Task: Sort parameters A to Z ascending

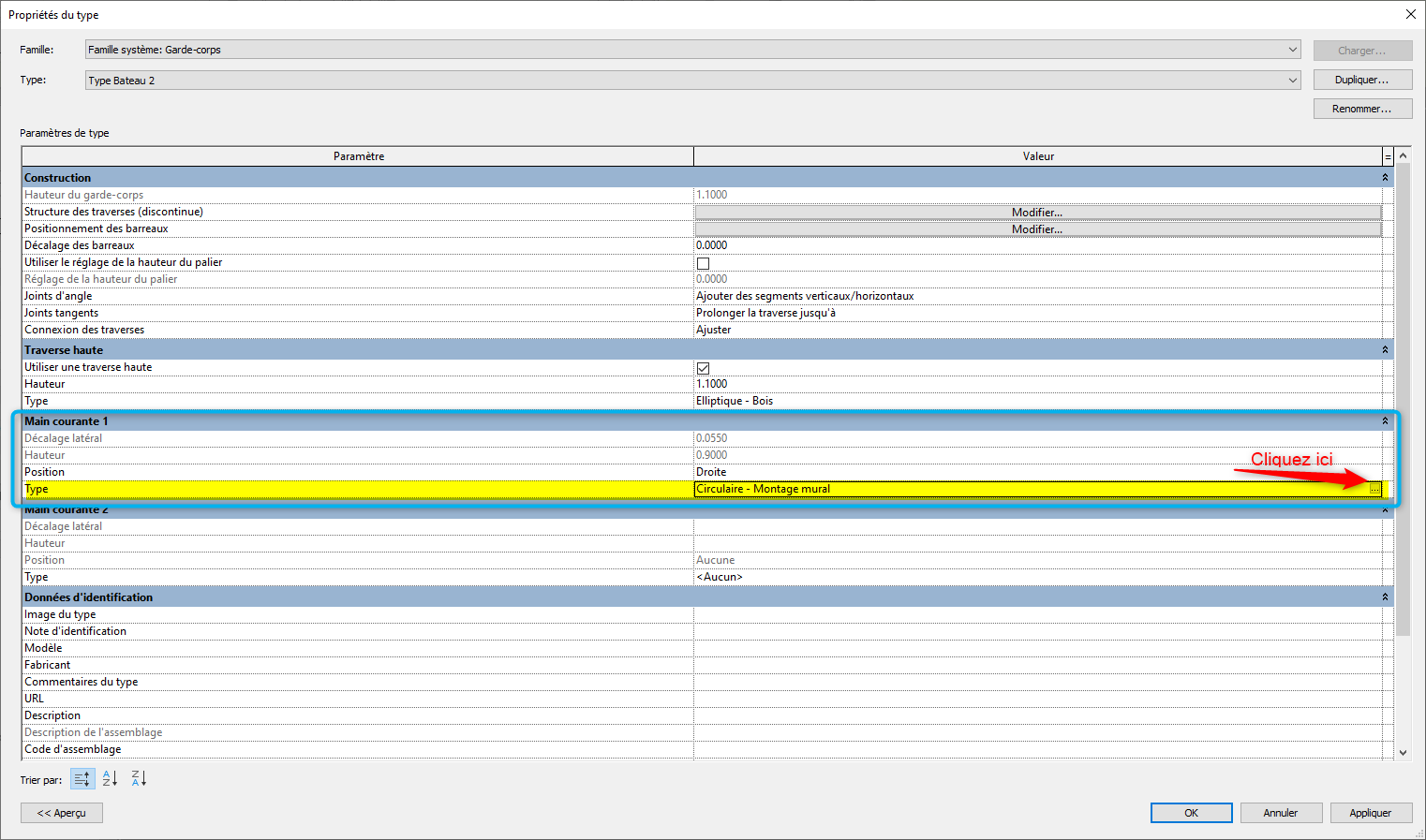Action: point(110,779)
